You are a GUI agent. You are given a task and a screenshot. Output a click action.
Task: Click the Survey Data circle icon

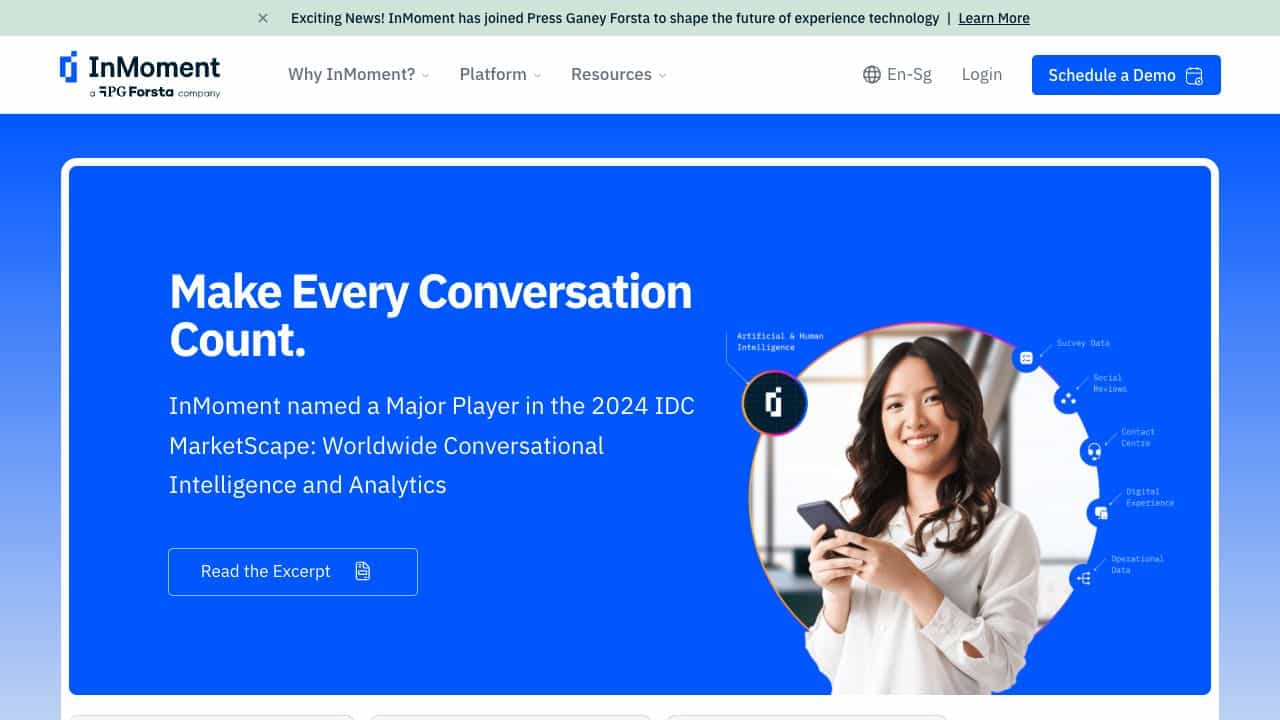pos(1026,357)
